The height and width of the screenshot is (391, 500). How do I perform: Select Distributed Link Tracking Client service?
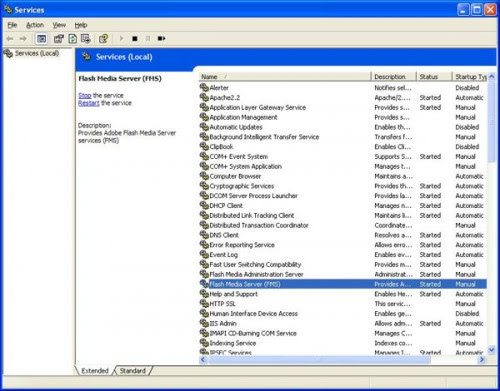point(252,215)
